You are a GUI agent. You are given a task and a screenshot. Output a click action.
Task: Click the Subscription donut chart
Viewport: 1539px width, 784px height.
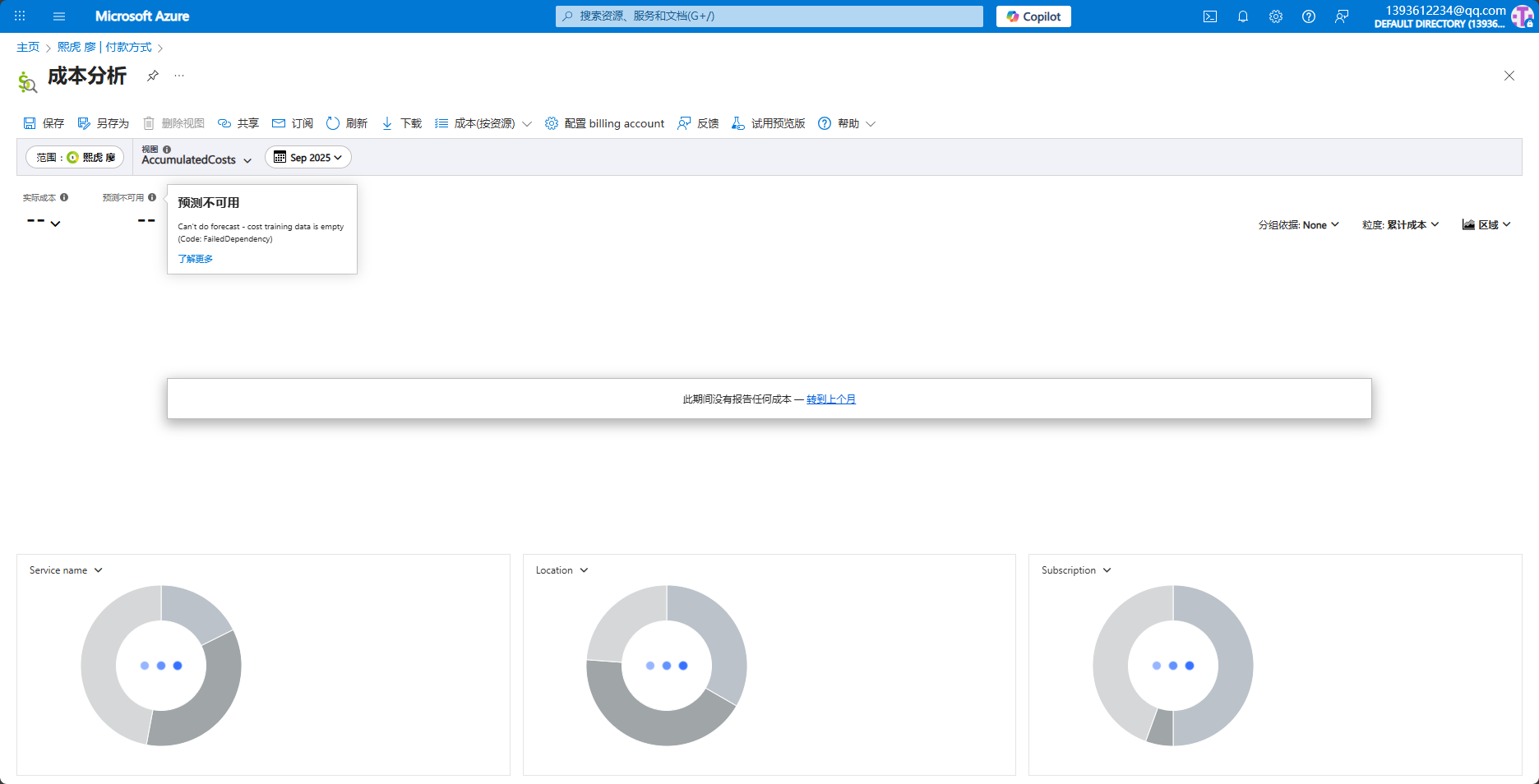(1173, 666)
